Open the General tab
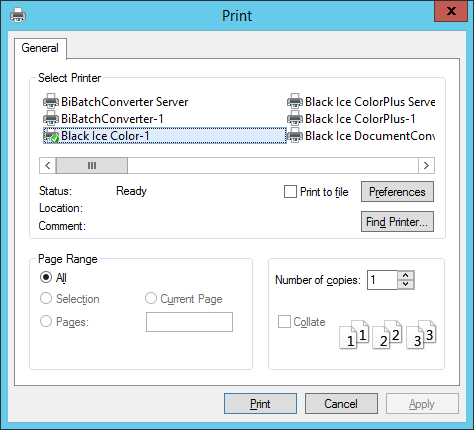Image resolution: width=474 pixels, height=430 pixels. pos(40,48)
